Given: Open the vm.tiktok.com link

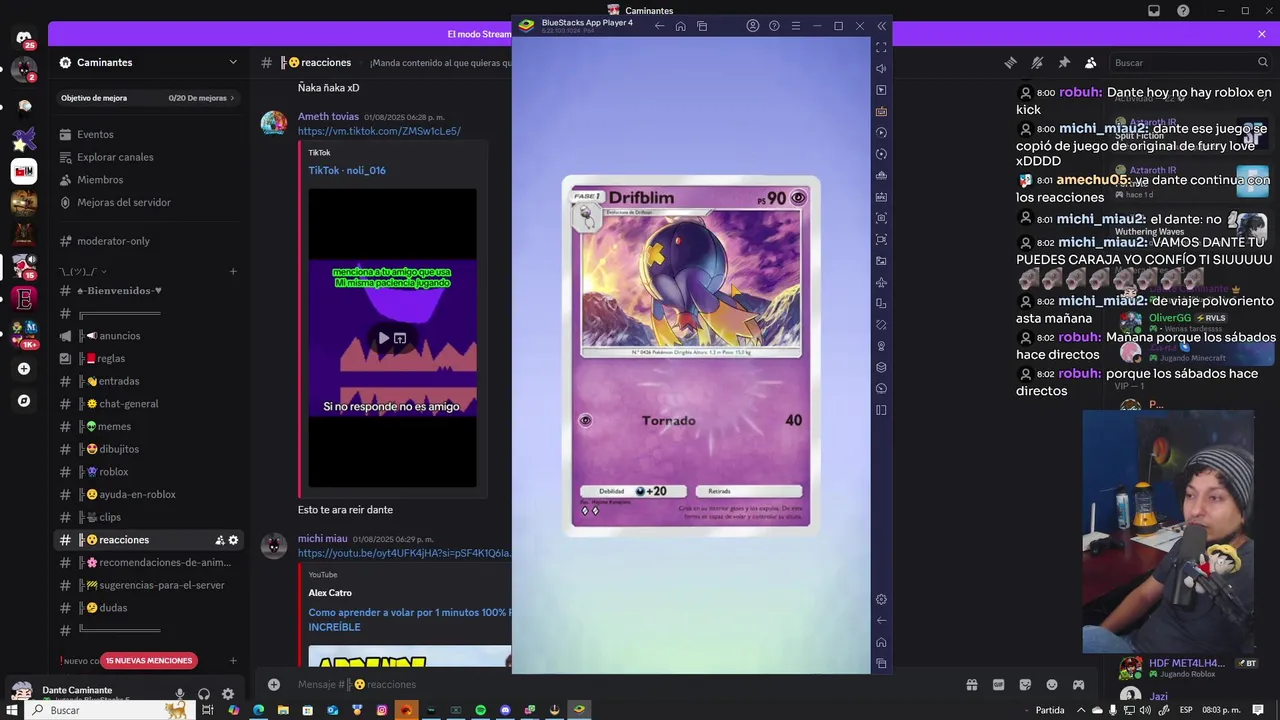Looking at the screenshot, I should (379, 131).
